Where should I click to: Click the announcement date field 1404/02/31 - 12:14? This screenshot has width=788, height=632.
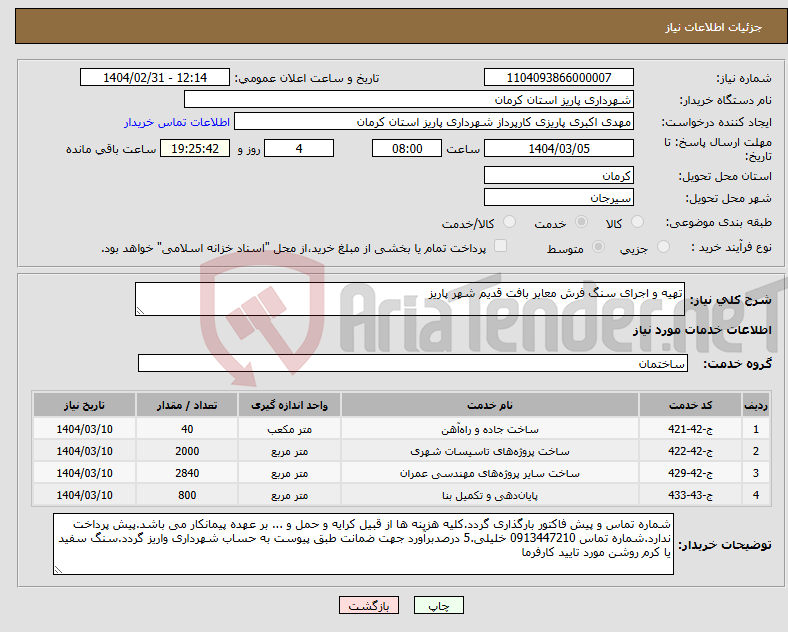pos(155,77)
